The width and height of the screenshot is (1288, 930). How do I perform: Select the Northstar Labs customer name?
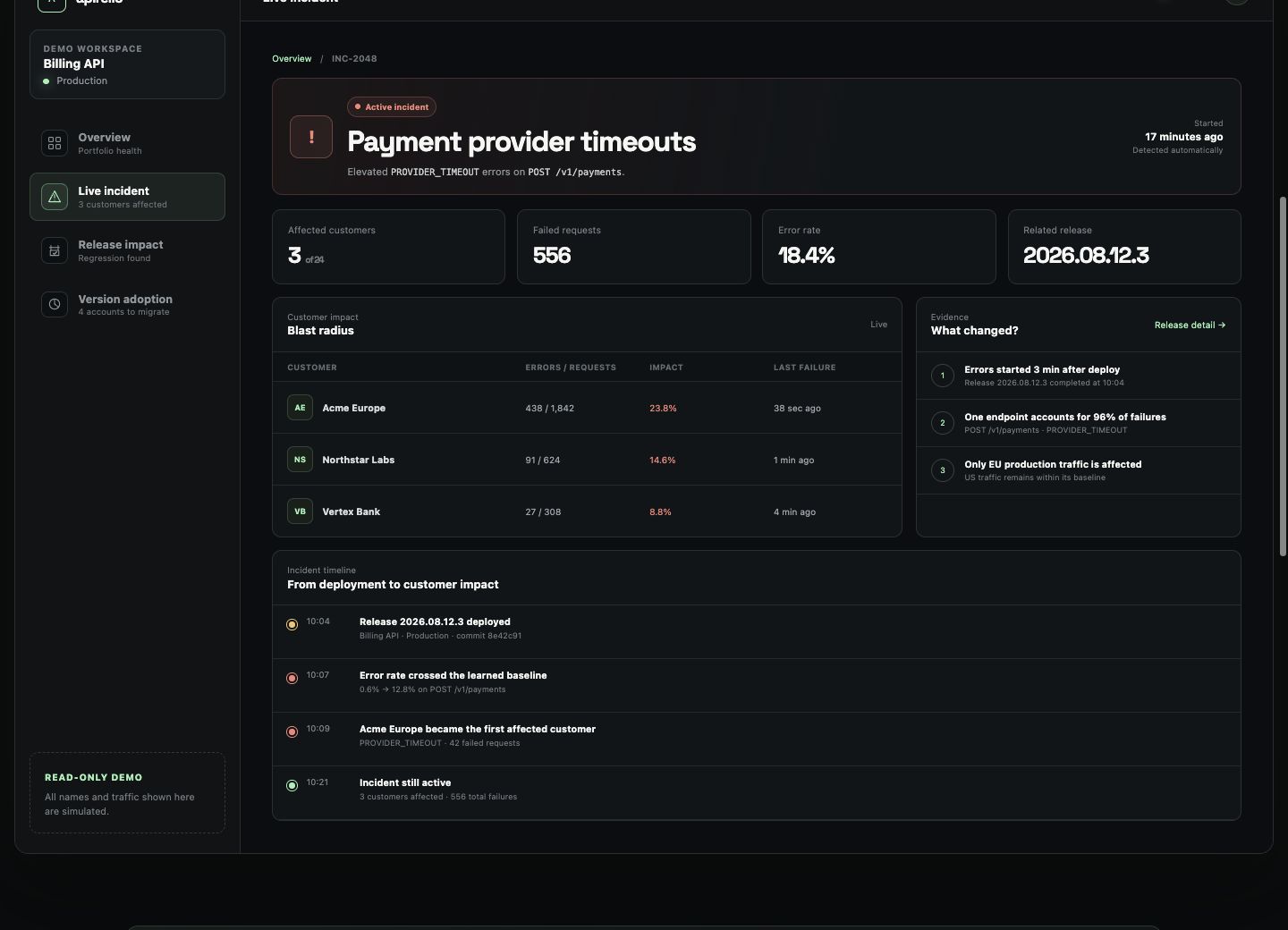(x=359, y=460)
